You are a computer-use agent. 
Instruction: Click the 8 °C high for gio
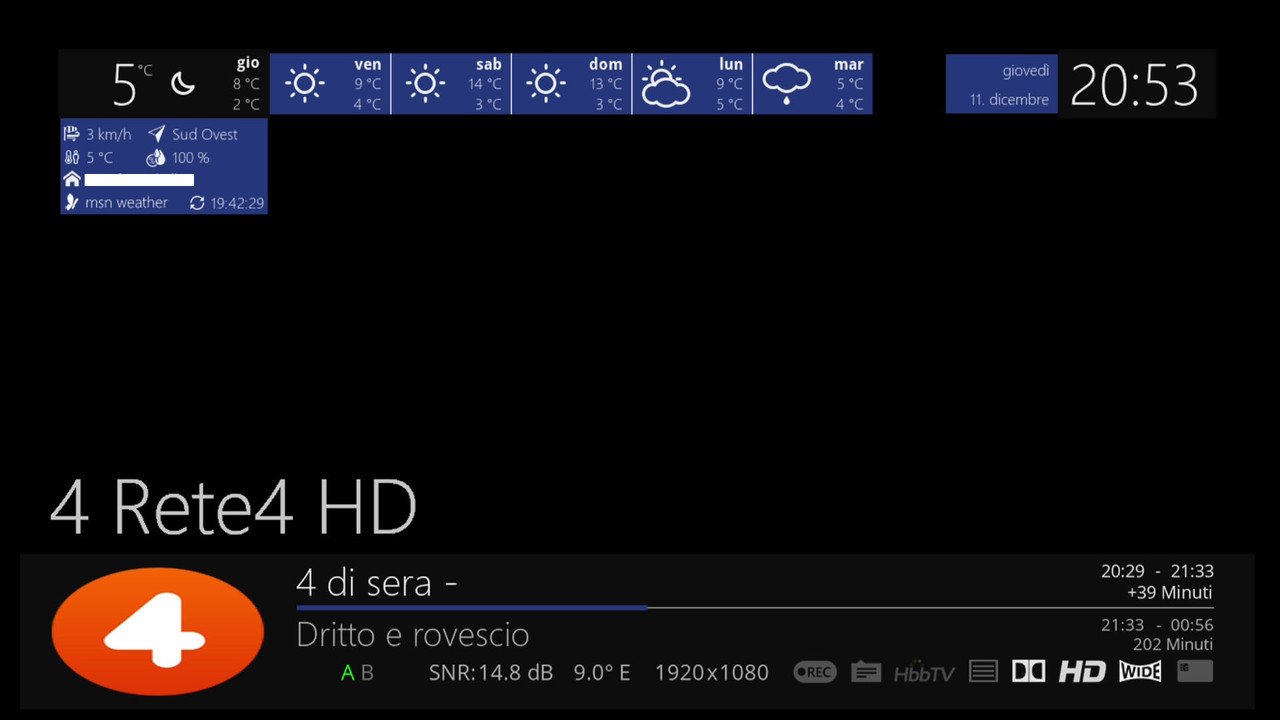pos(246,84)
